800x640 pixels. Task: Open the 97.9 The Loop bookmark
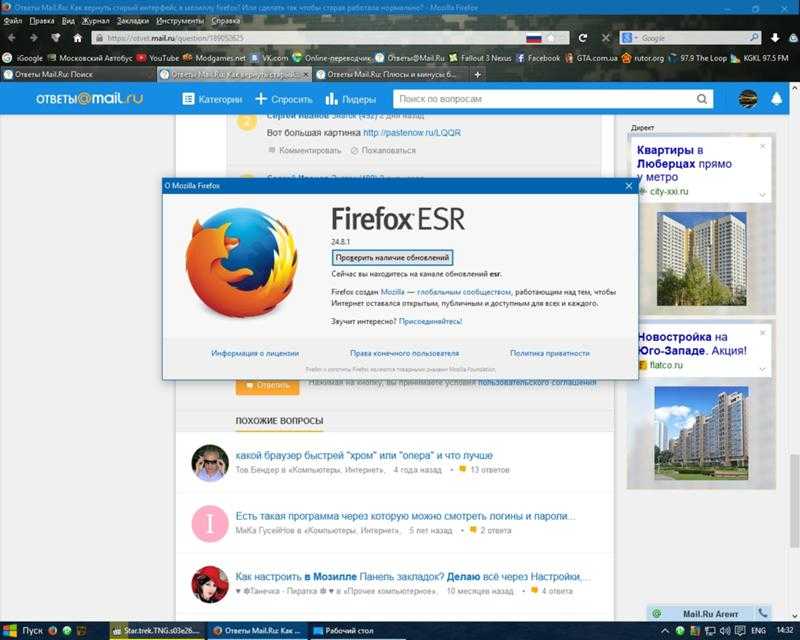pyautogui.click(x=697, y=58)
